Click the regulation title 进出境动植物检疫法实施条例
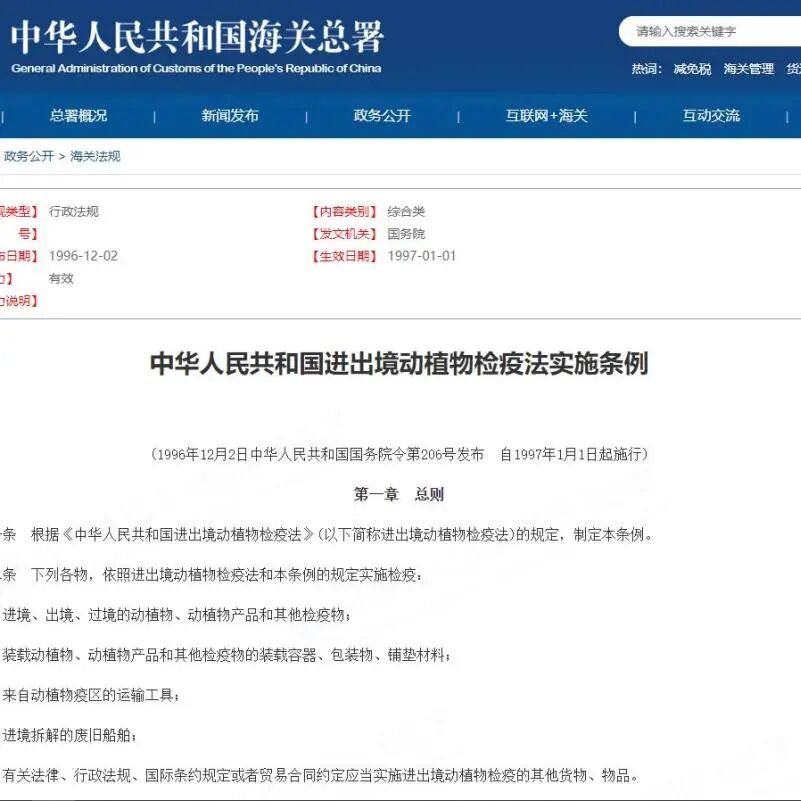 (400, 365)
